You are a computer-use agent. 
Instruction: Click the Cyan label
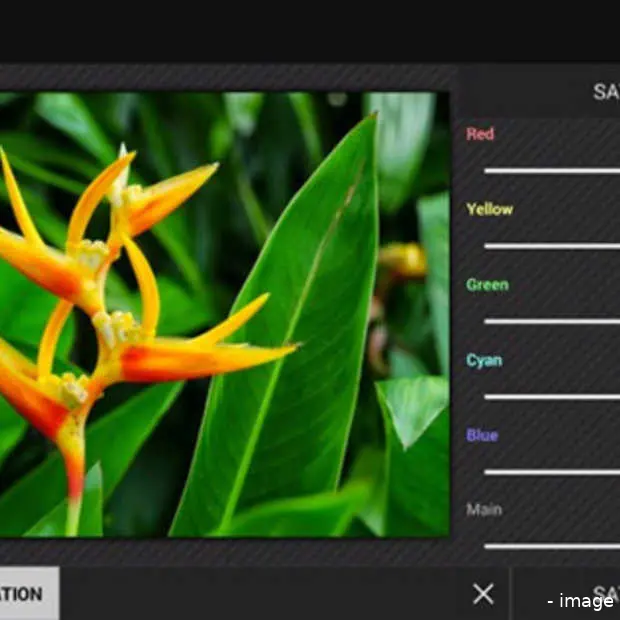click(x=484, y=361)
